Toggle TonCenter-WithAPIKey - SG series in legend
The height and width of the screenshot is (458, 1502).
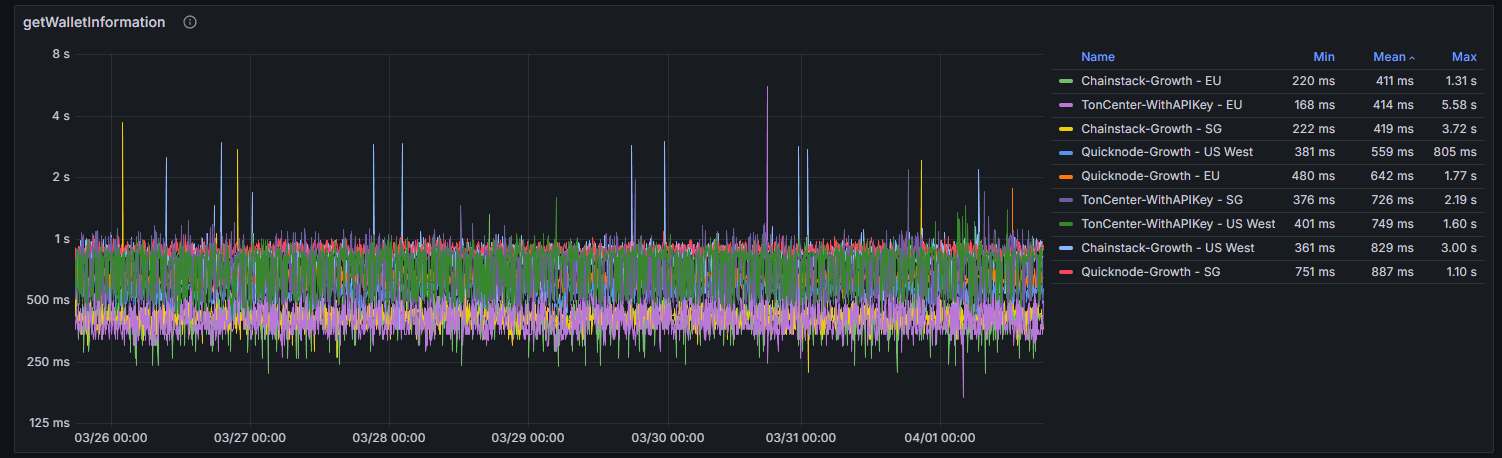point(1162,200)
